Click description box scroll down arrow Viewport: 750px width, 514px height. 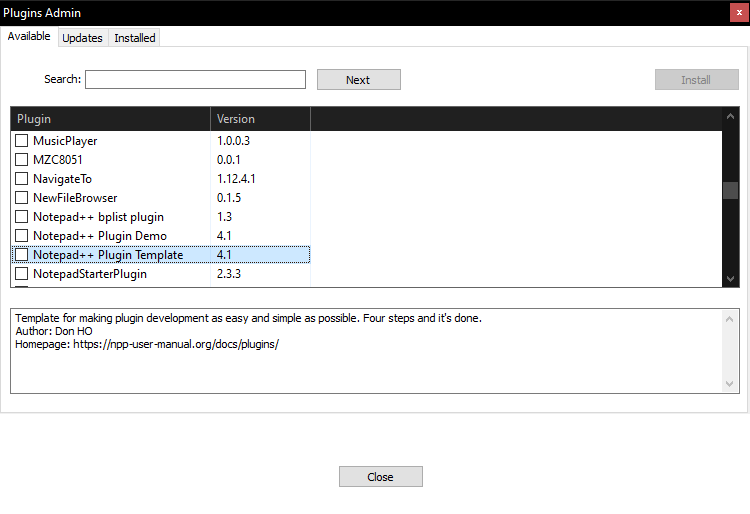click(729, 383)
